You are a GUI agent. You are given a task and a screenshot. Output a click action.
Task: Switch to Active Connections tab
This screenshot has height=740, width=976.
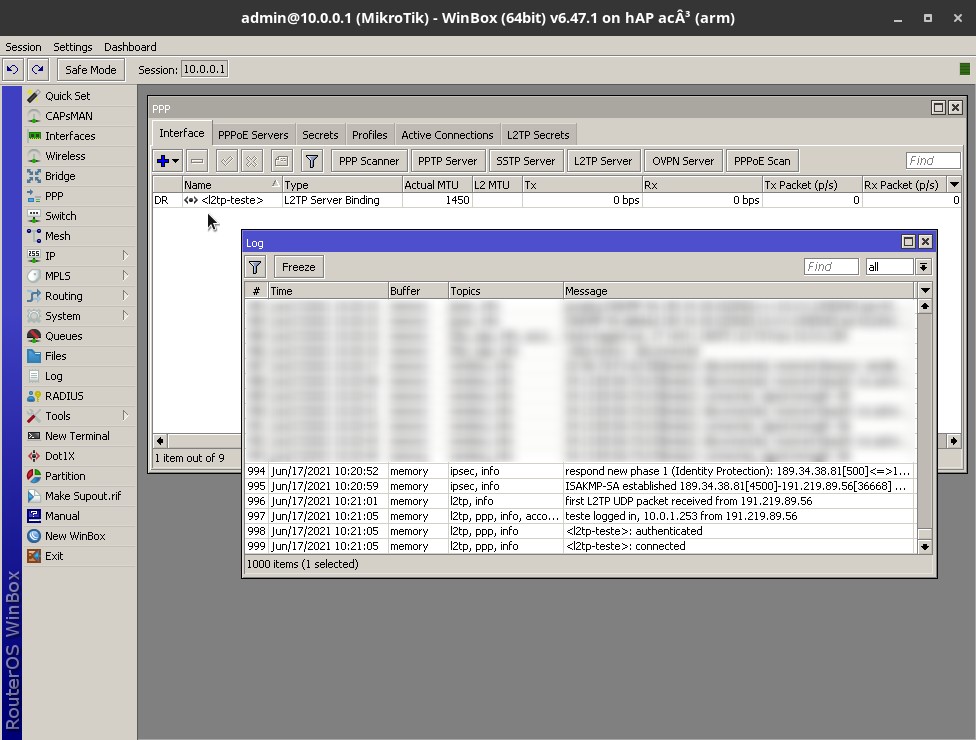pos(447,134)
